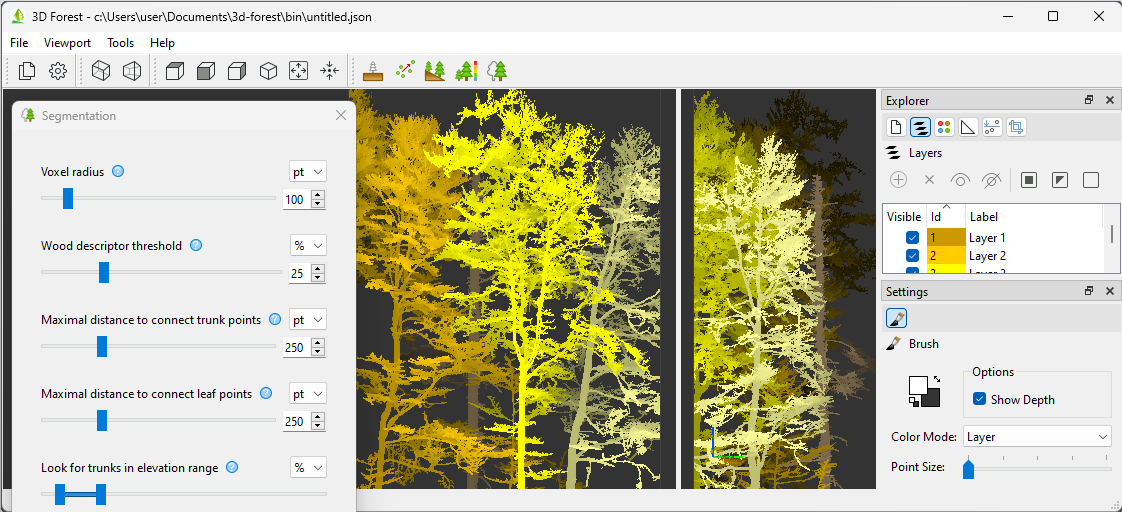This screenshot has width=1122, height=512.
Task: Open the trunk points distance unit dropdown
Action: point(308,320)
